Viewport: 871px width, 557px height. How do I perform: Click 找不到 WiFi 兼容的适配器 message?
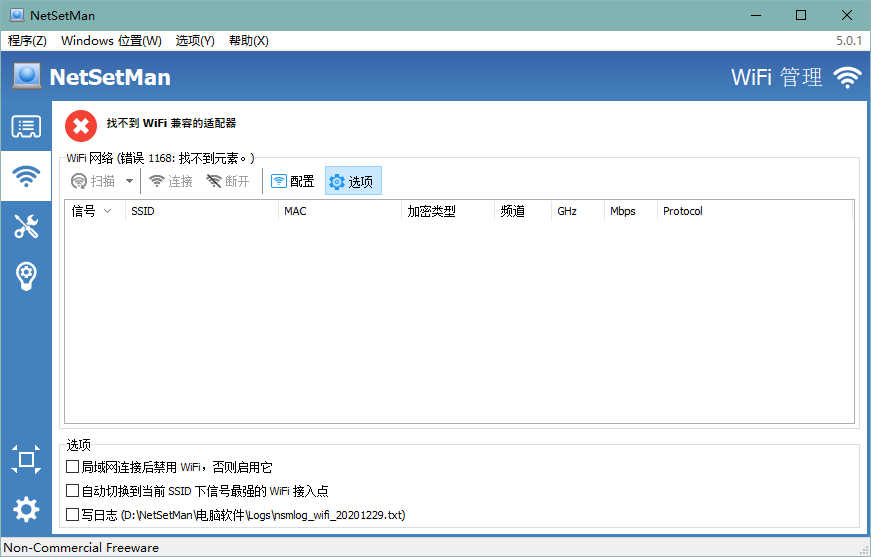pyautogui.click(x=172, y=123)
